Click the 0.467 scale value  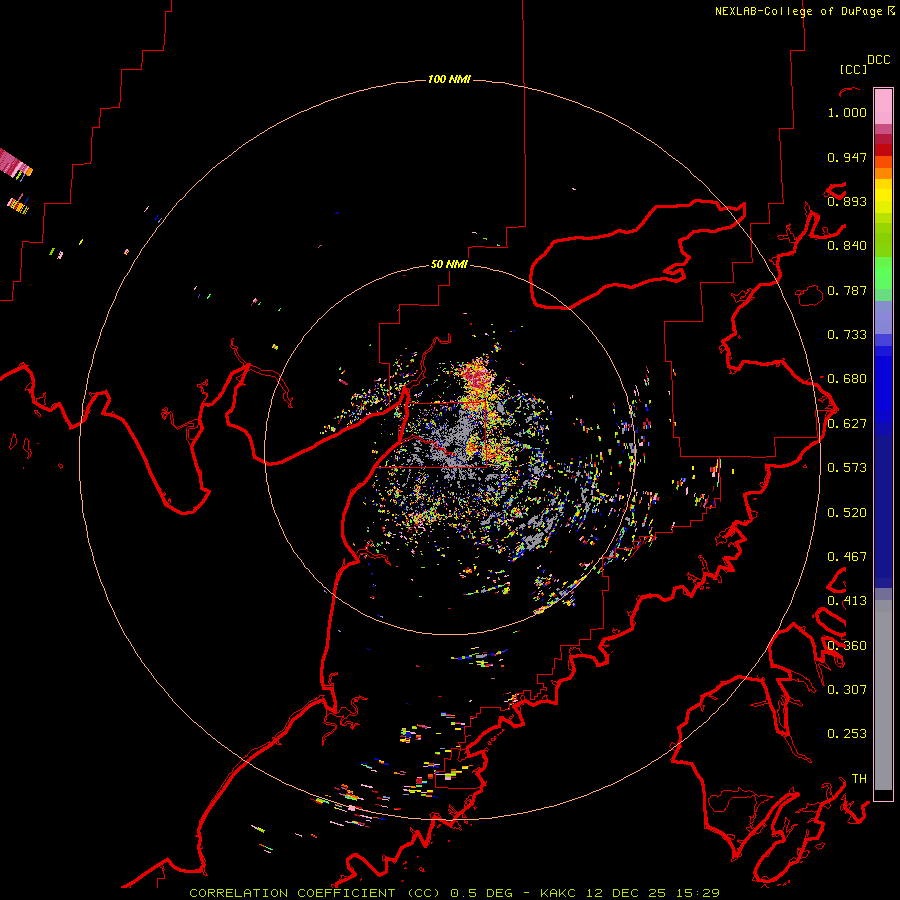847,557
